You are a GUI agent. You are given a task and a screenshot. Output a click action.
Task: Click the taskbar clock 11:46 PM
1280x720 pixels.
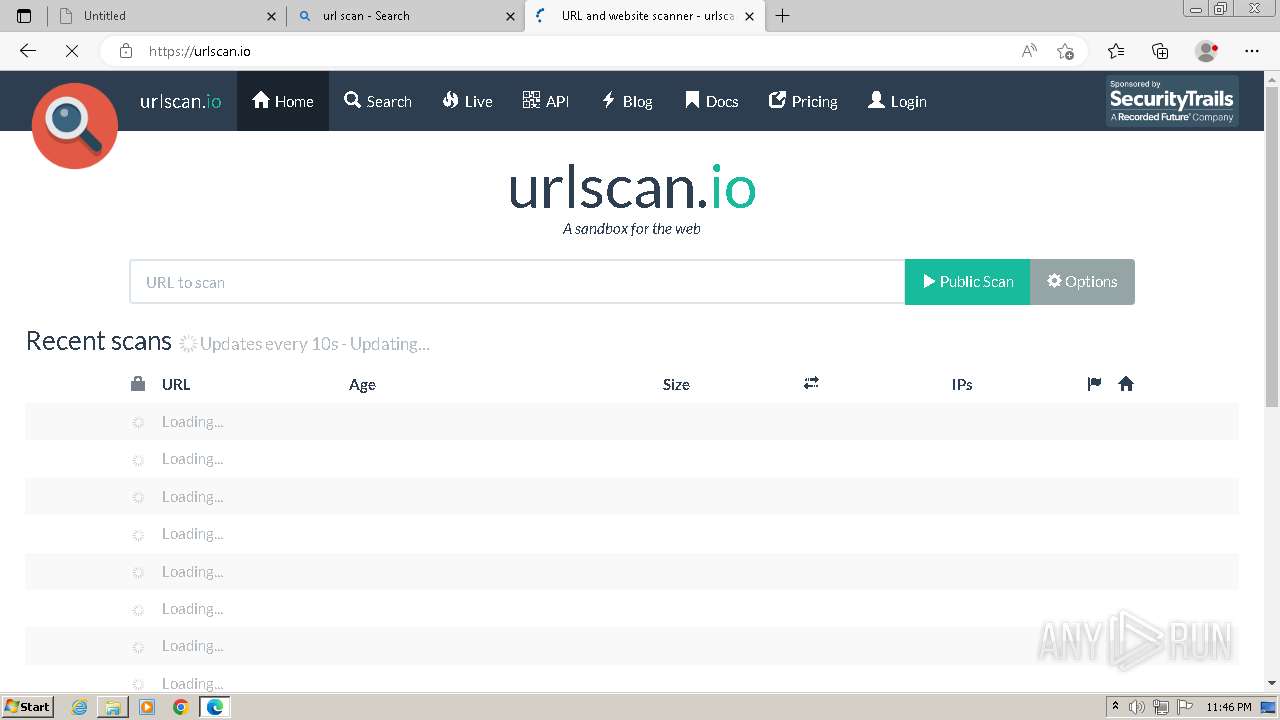coord(1229,707)
